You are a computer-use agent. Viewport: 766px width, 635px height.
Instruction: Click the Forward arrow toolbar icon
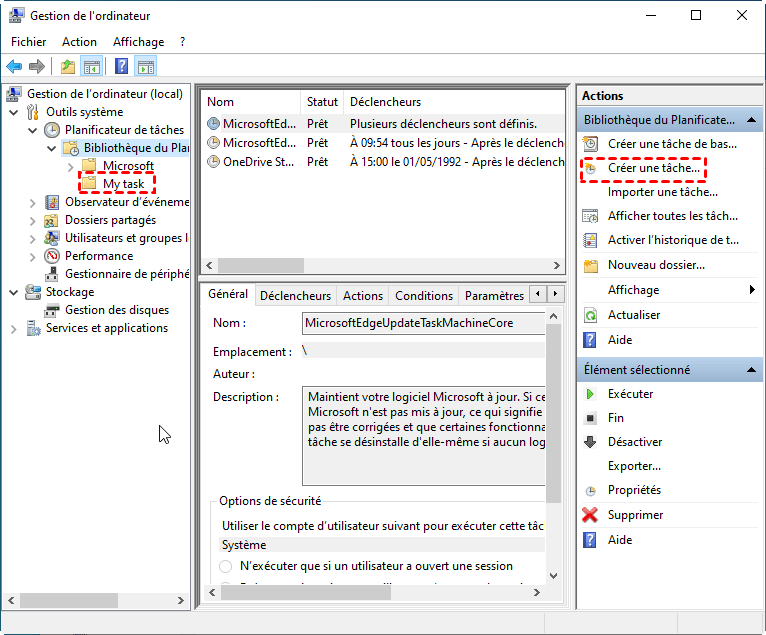pos(37,66)
